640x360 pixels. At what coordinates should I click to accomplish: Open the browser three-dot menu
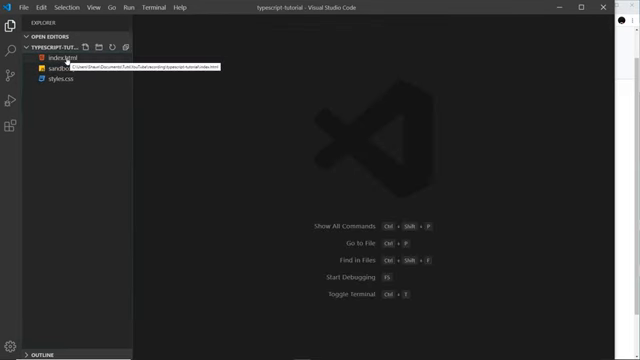pyautogui.click(x=632, y=20)
